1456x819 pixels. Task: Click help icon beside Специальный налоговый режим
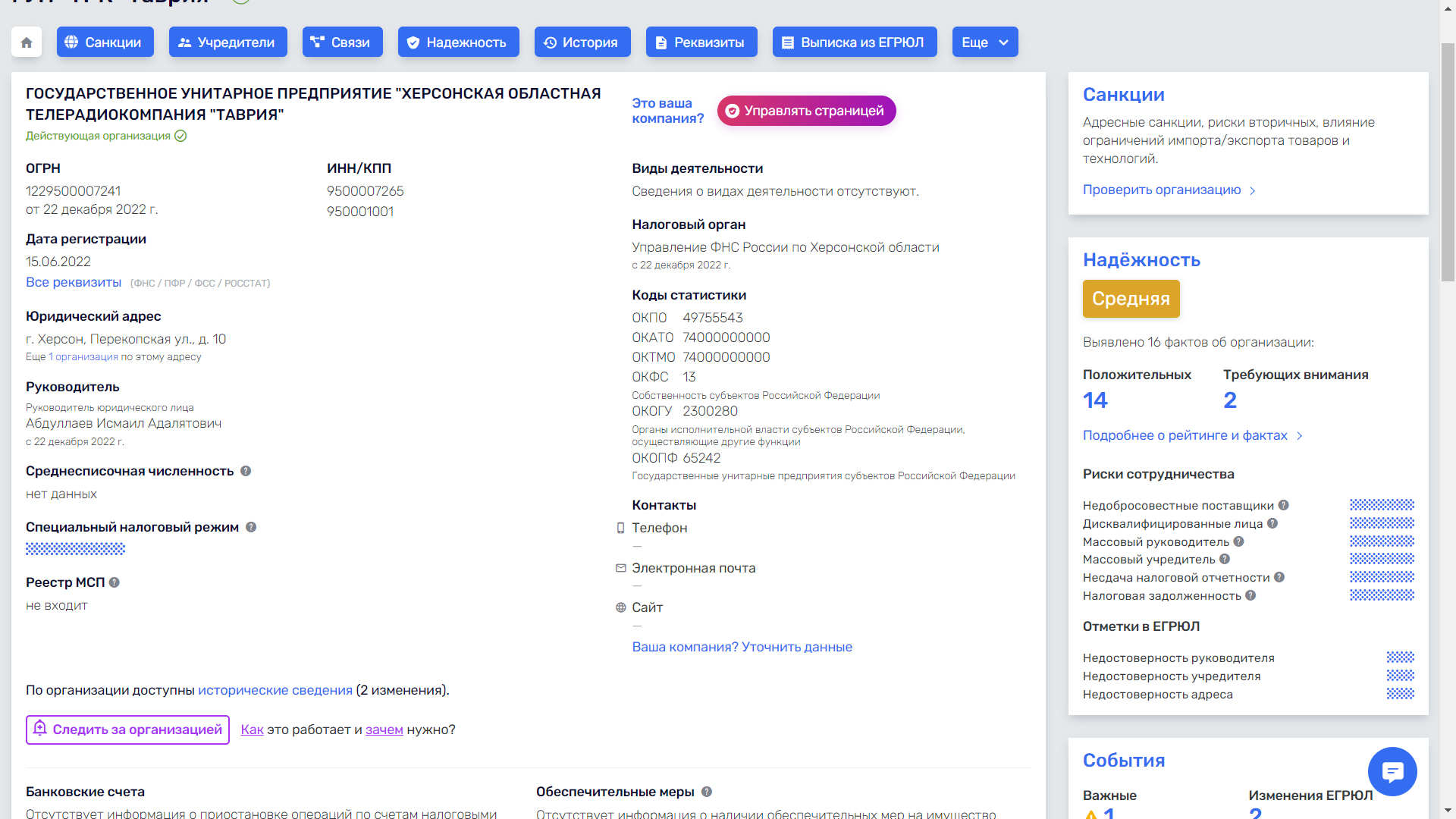pyautogui.click(x=251, y=527)
